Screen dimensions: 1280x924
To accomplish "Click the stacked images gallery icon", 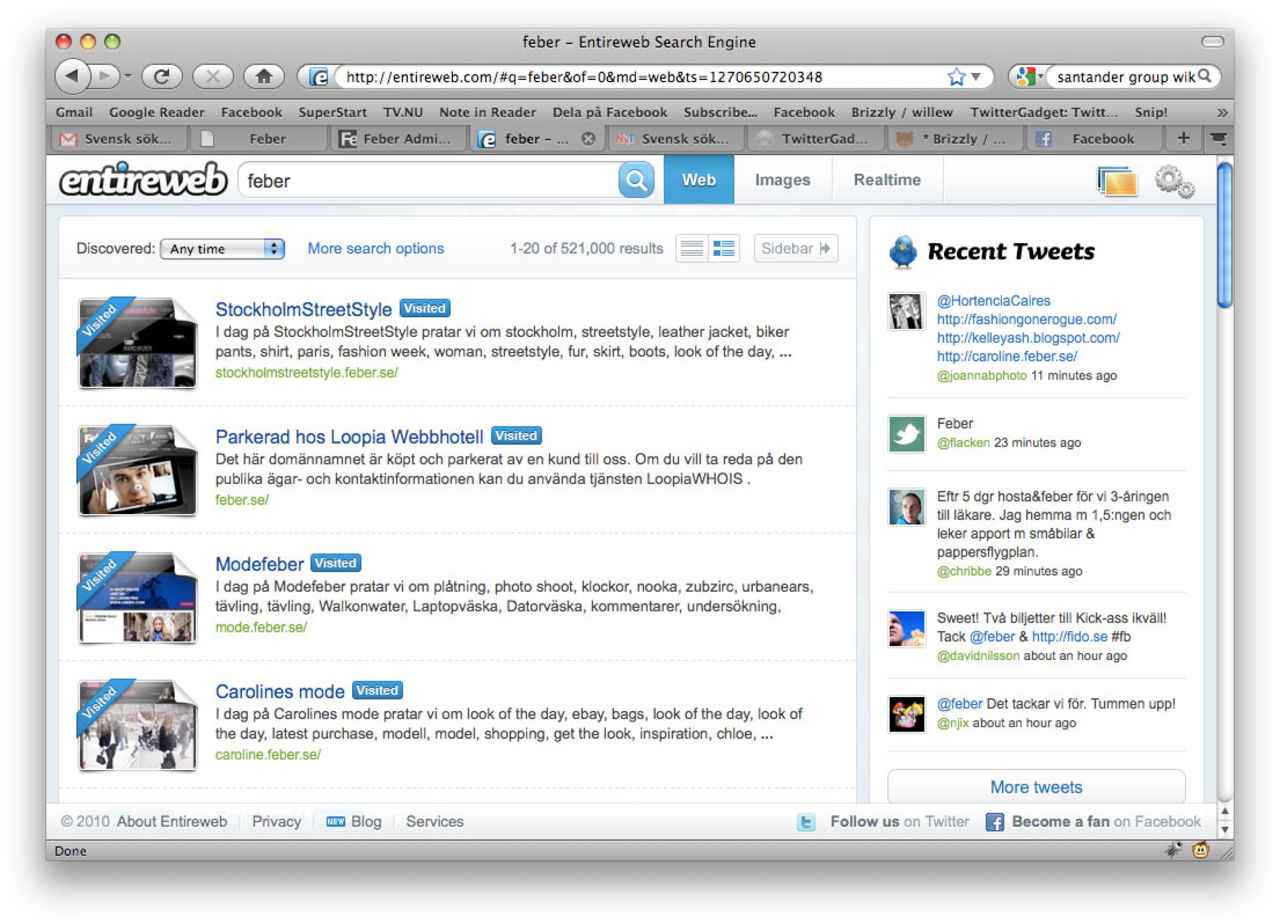I will point(1117,182).
